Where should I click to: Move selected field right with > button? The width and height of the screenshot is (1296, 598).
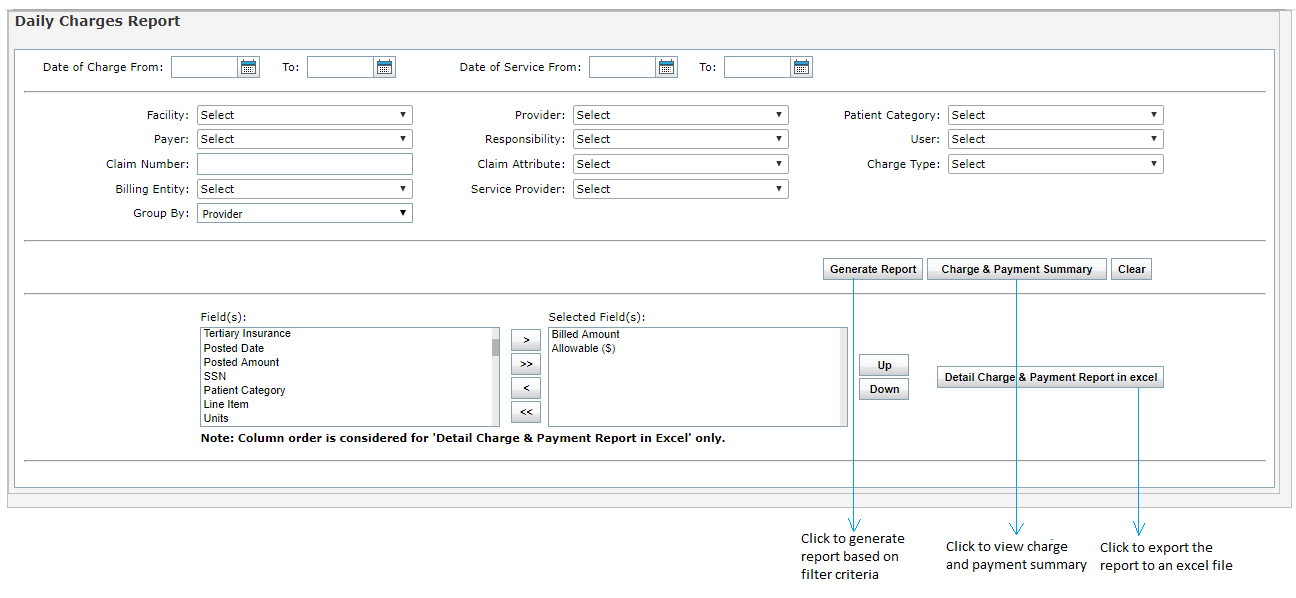525,340
